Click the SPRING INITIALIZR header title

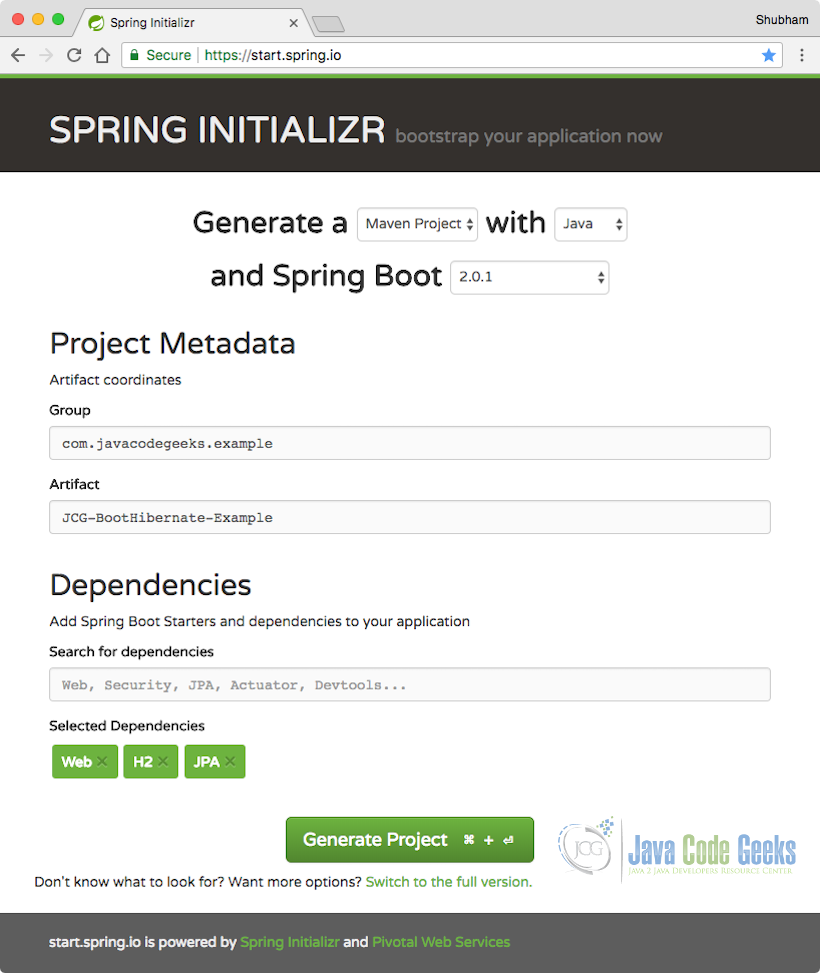pyautogui.click(x=217, y=130)
